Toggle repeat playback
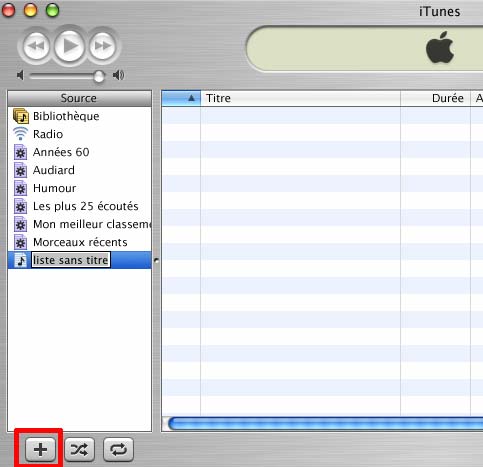 pyautogui.click(x=118, y=449)
